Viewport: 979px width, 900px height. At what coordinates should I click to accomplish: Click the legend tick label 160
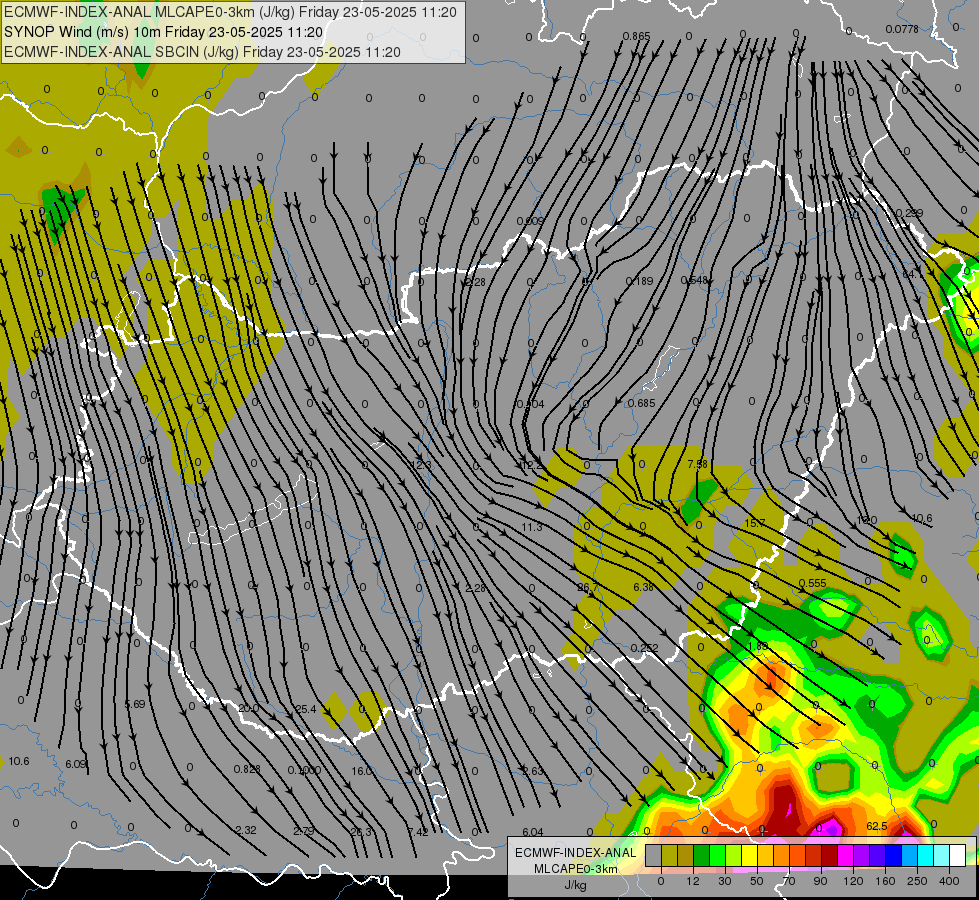coord(885,881)
